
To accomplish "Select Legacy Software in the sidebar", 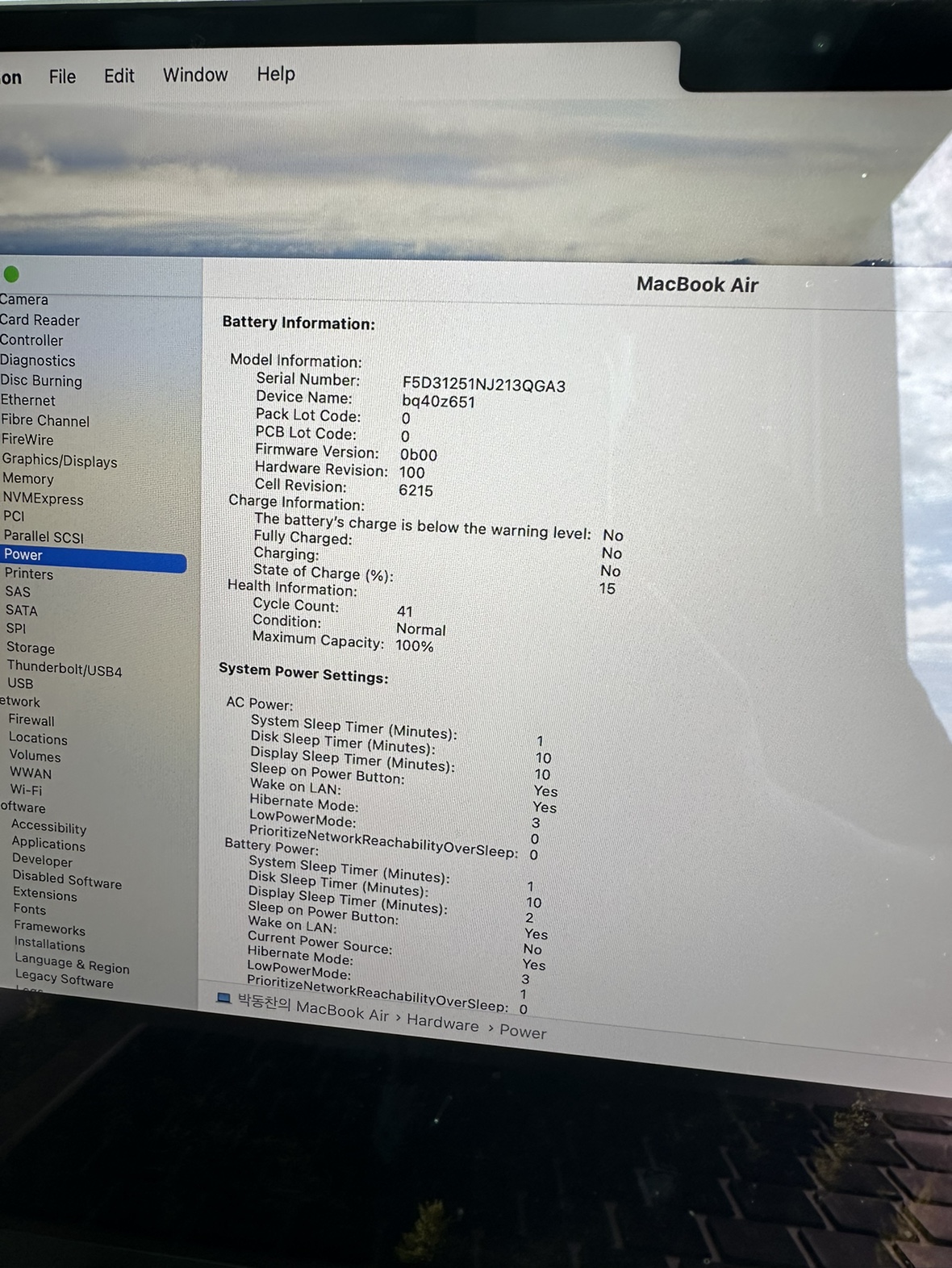I will tap(65, 978).
